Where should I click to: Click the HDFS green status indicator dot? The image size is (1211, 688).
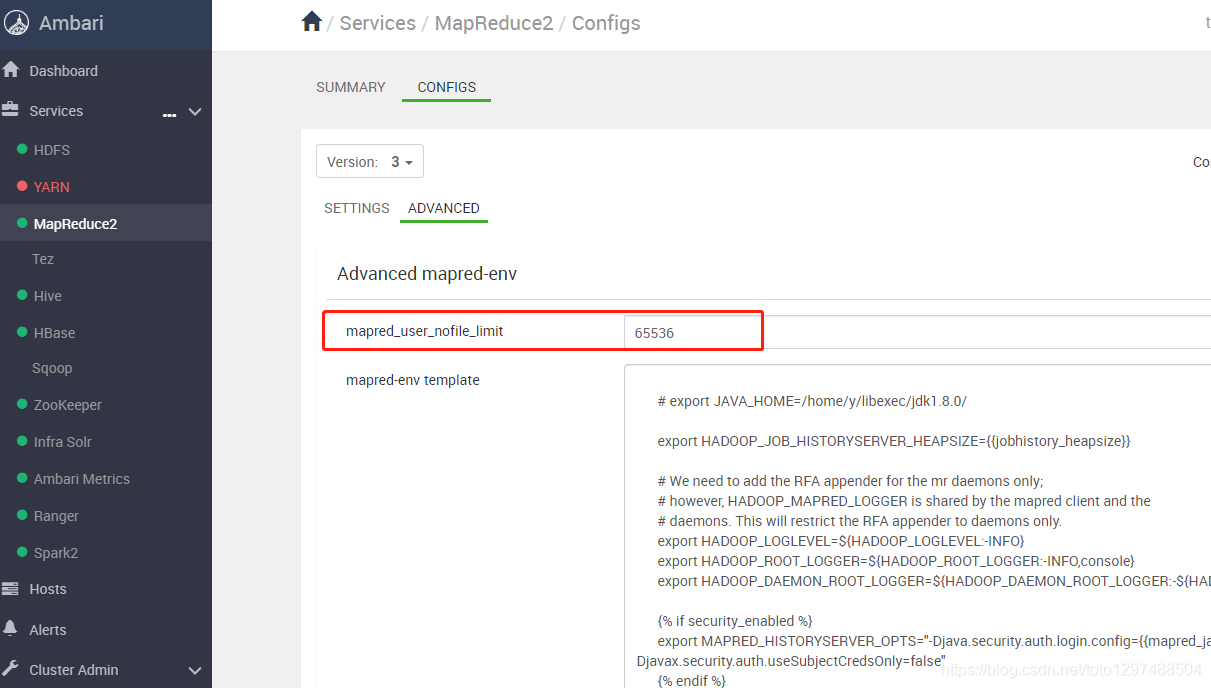point(22,149)
